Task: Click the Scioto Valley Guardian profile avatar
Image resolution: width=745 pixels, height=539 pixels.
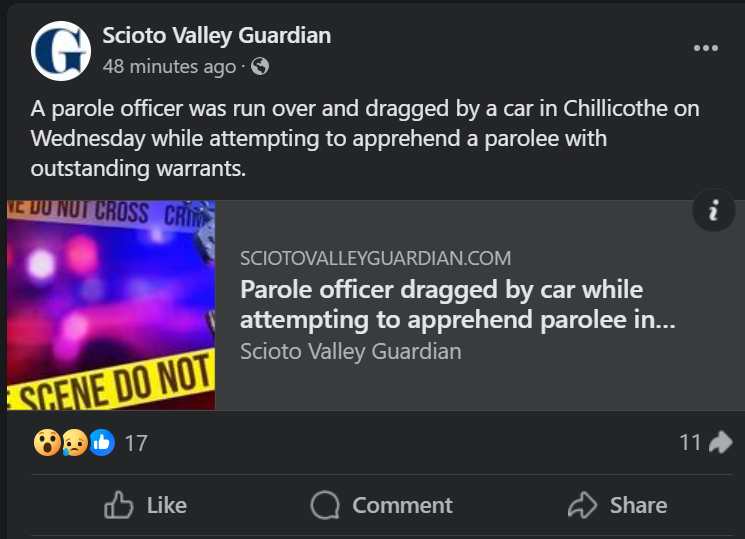Action: pyautogui.click(x=61, y=51)
